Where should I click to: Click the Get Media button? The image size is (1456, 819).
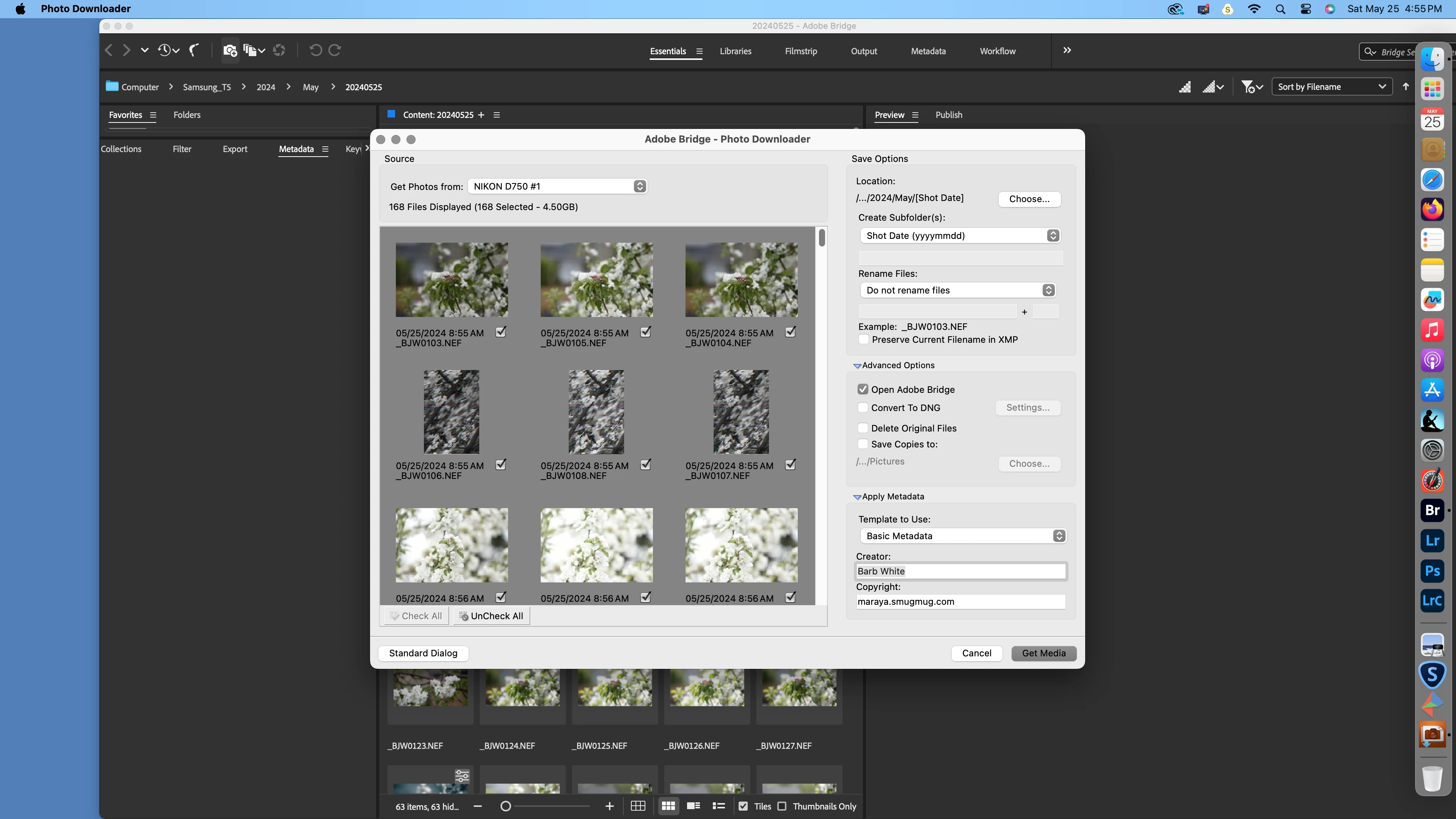click(1043, 653)
